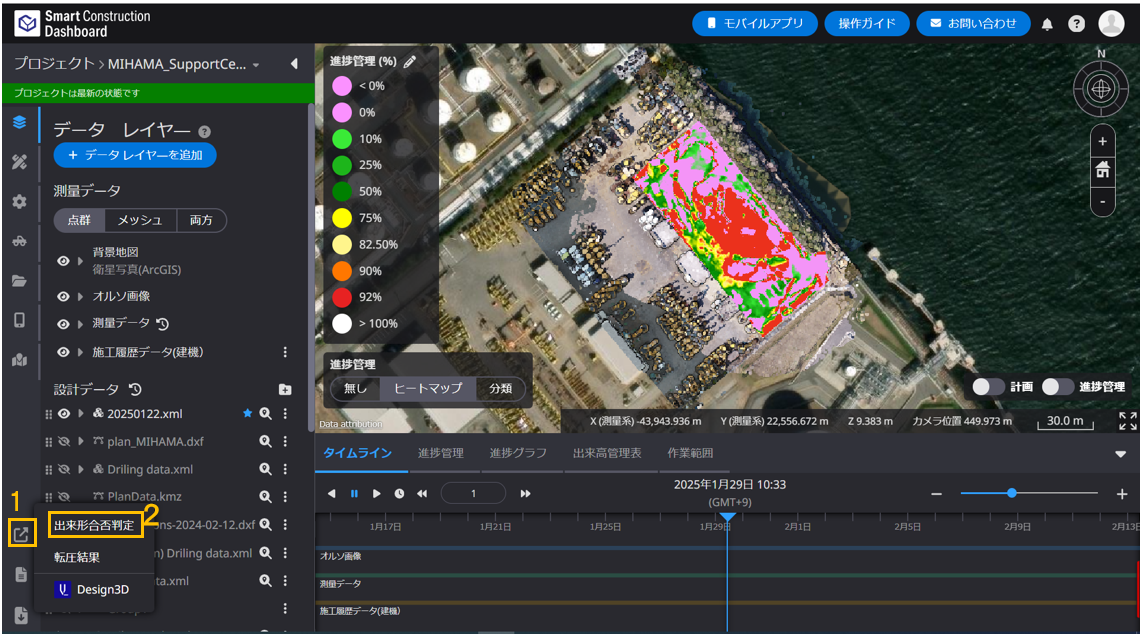Image resolution: width=1144 pixels, height=636 pixels.
Task: Select 分類 progress display mode
Action: point(500,388)
